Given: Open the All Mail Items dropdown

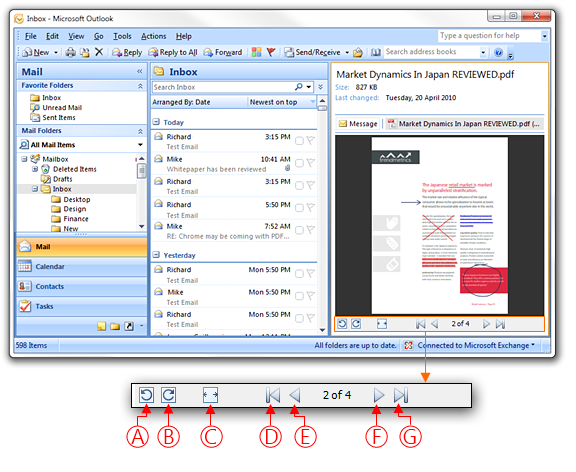Looking at the screenshot, I should click(140, 145).
